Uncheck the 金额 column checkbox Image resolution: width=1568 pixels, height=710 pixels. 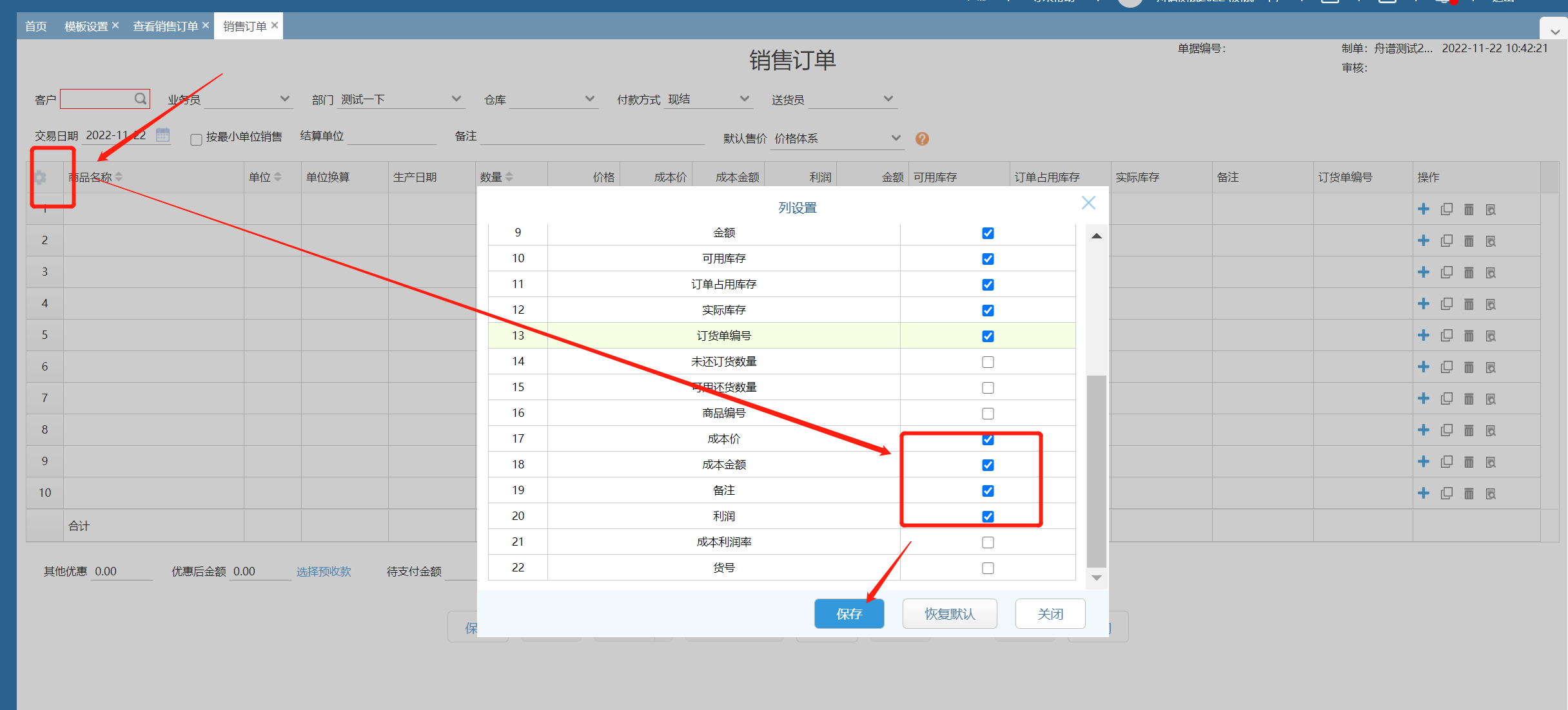988,233
